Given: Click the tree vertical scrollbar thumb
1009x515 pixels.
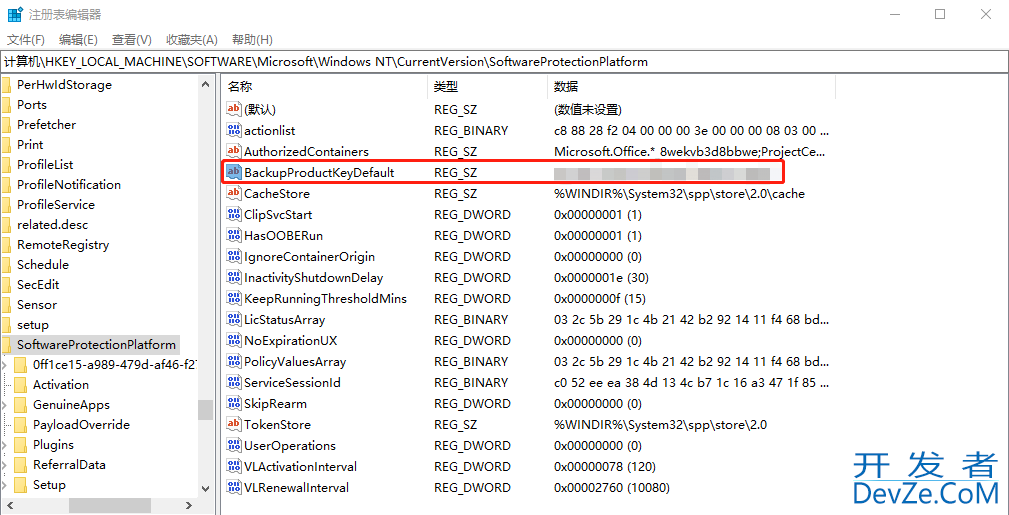Looking at the screenshot, I should click(205, 409).
